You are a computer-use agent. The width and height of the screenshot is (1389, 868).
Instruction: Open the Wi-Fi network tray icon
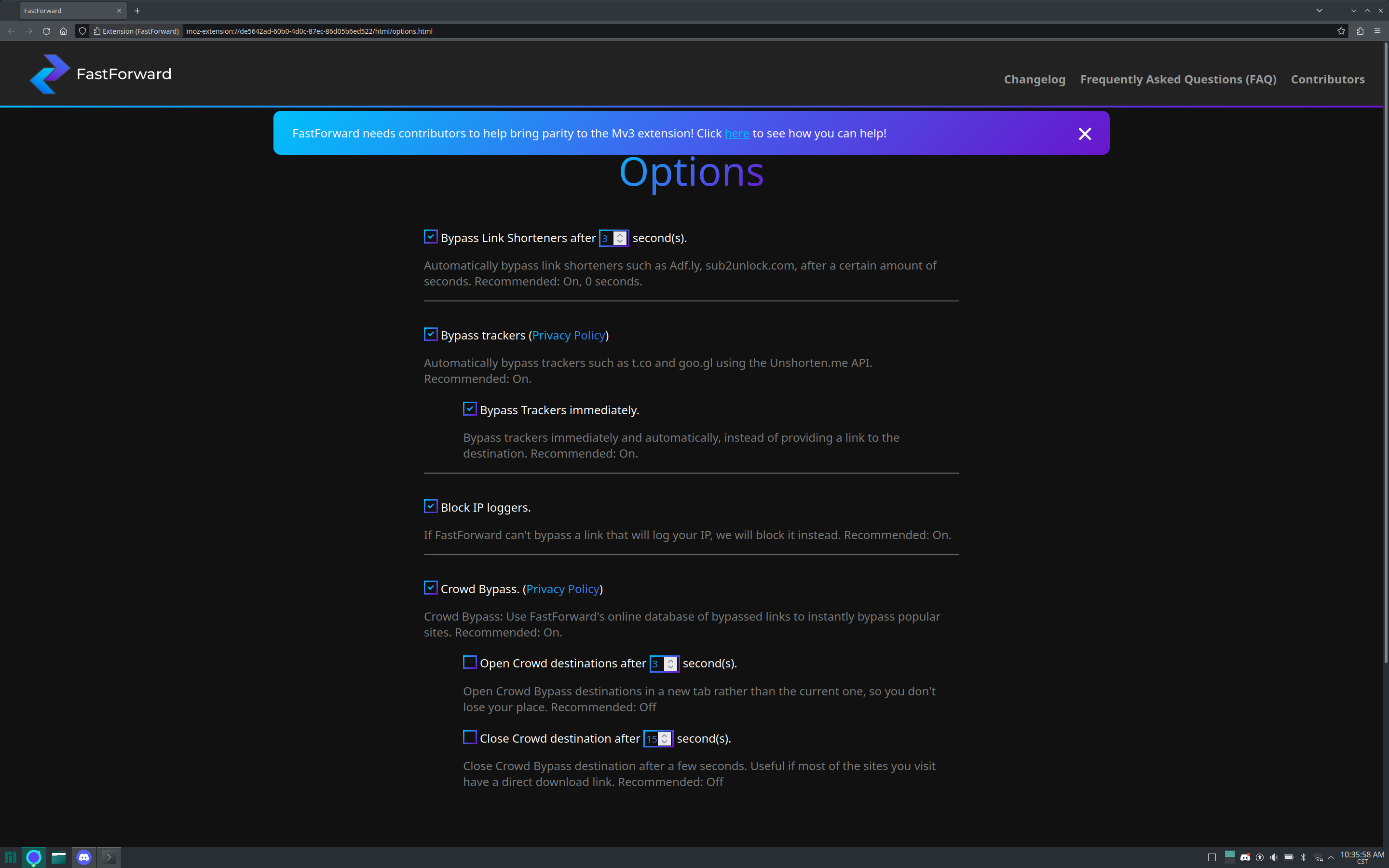[x=1319, y=857]
